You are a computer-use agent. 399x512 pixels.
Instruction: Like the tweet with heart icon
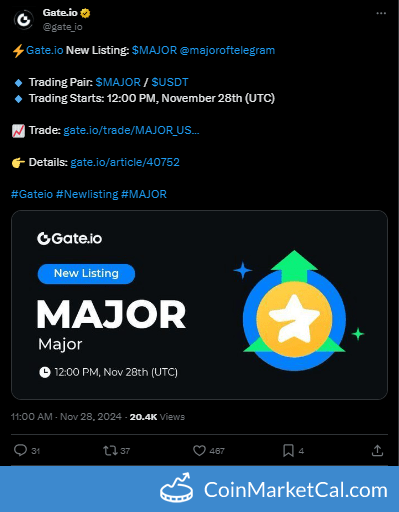coord(199,451)
